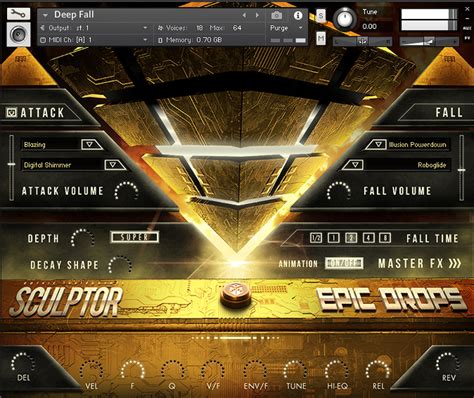Open MASTER FX triple-arrow page

(455, 263)
